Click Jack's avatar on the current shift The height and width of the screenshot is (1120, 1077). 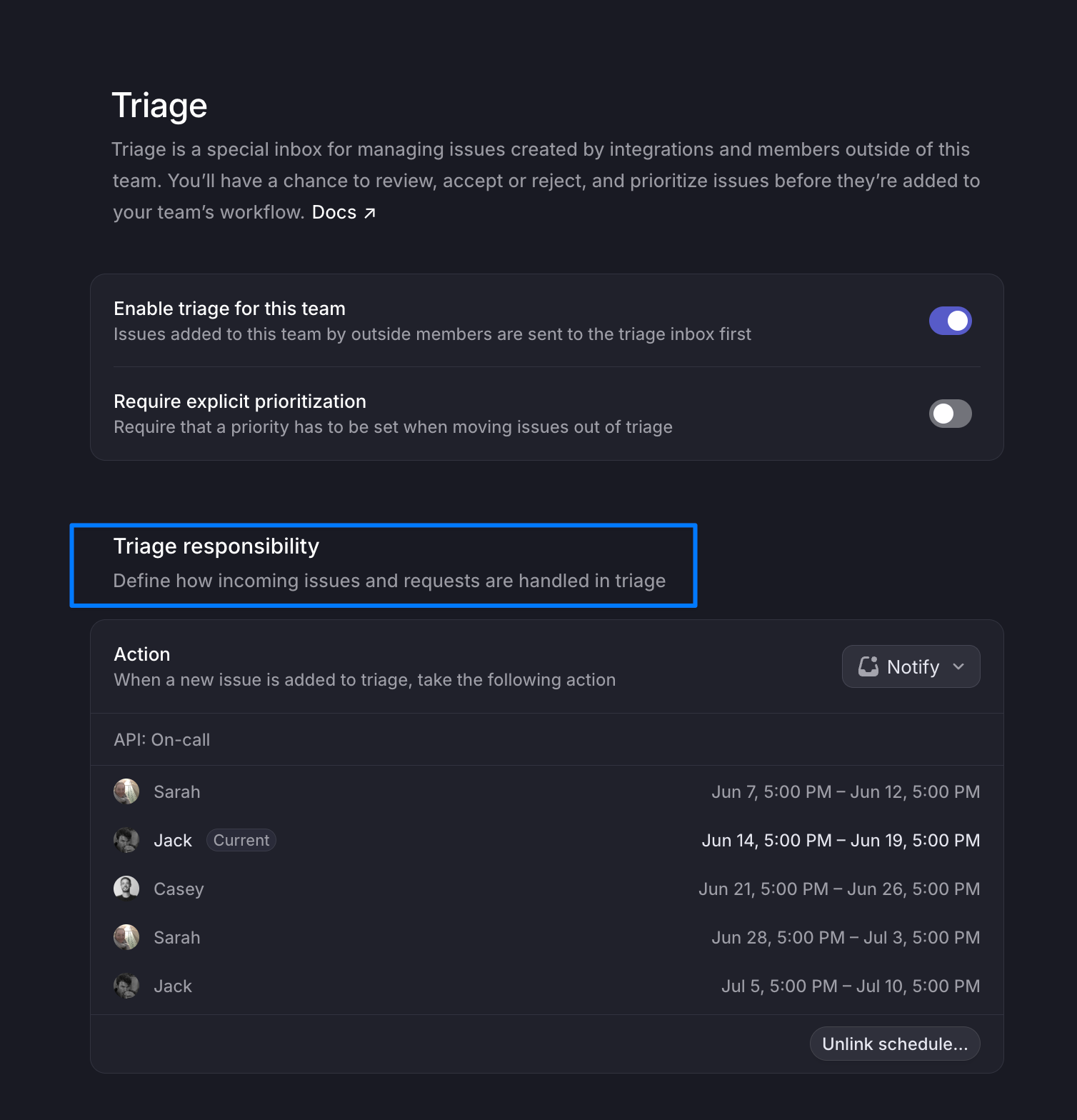tap(126, 840)
